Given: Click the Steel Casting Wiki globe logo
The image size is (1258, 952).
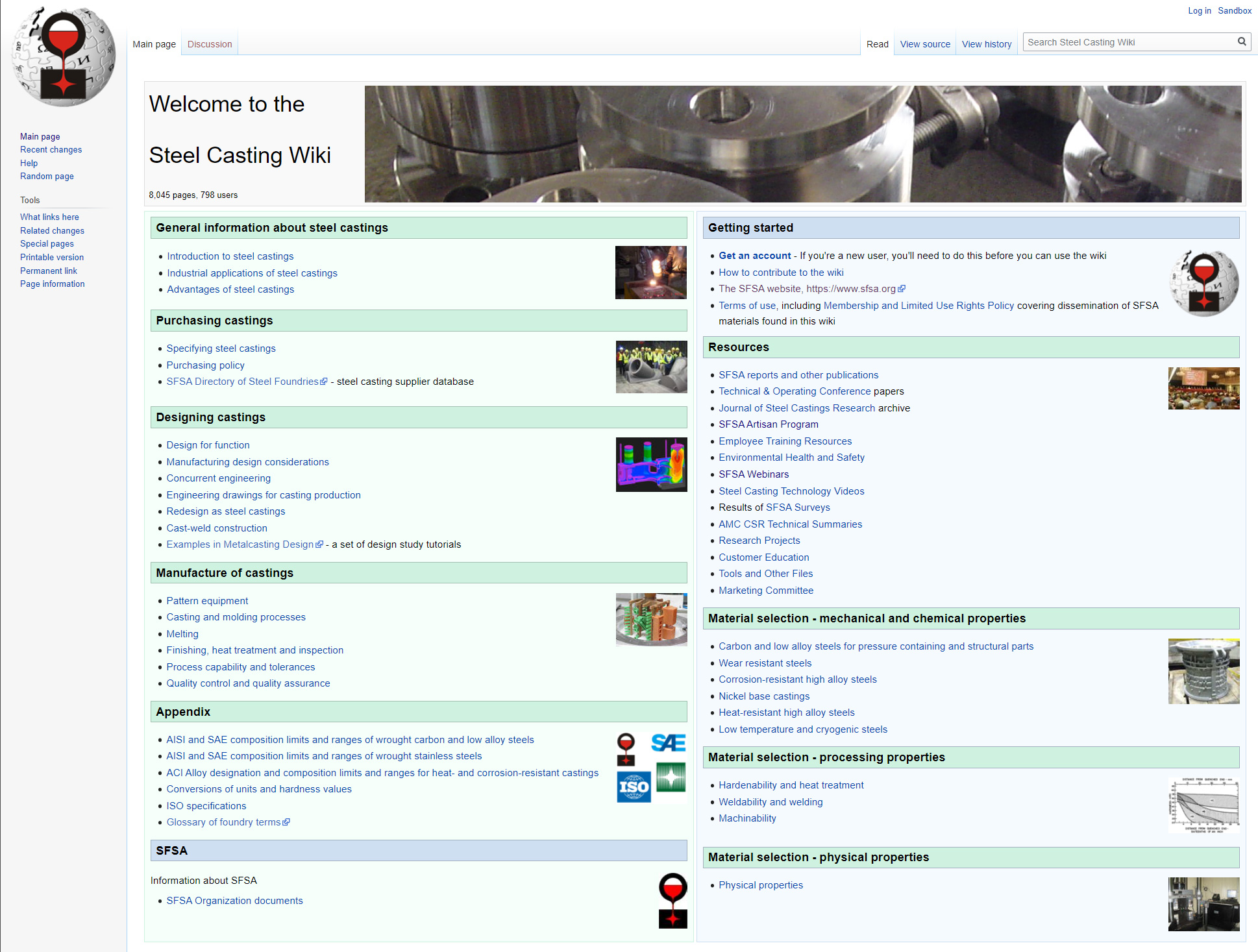Looking at the screenshot, I should 63,57.
